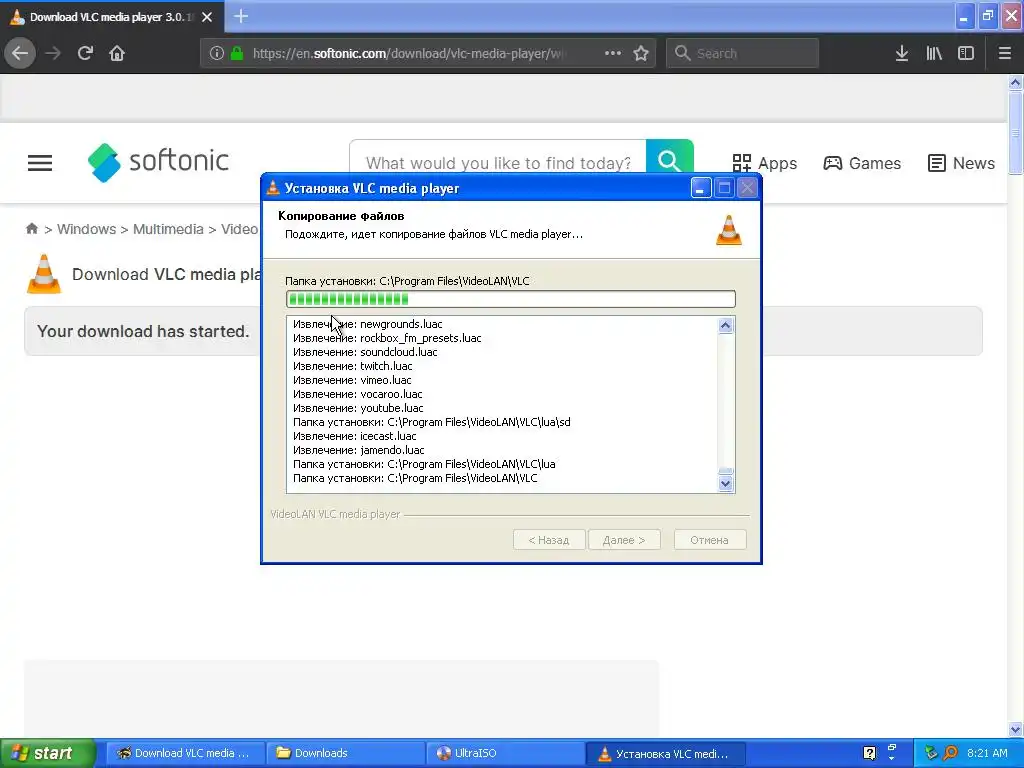This screenshot has height=768, width=1024.
Task: Open the Firefox downloads arrow
Action: (x=902, y=54)
